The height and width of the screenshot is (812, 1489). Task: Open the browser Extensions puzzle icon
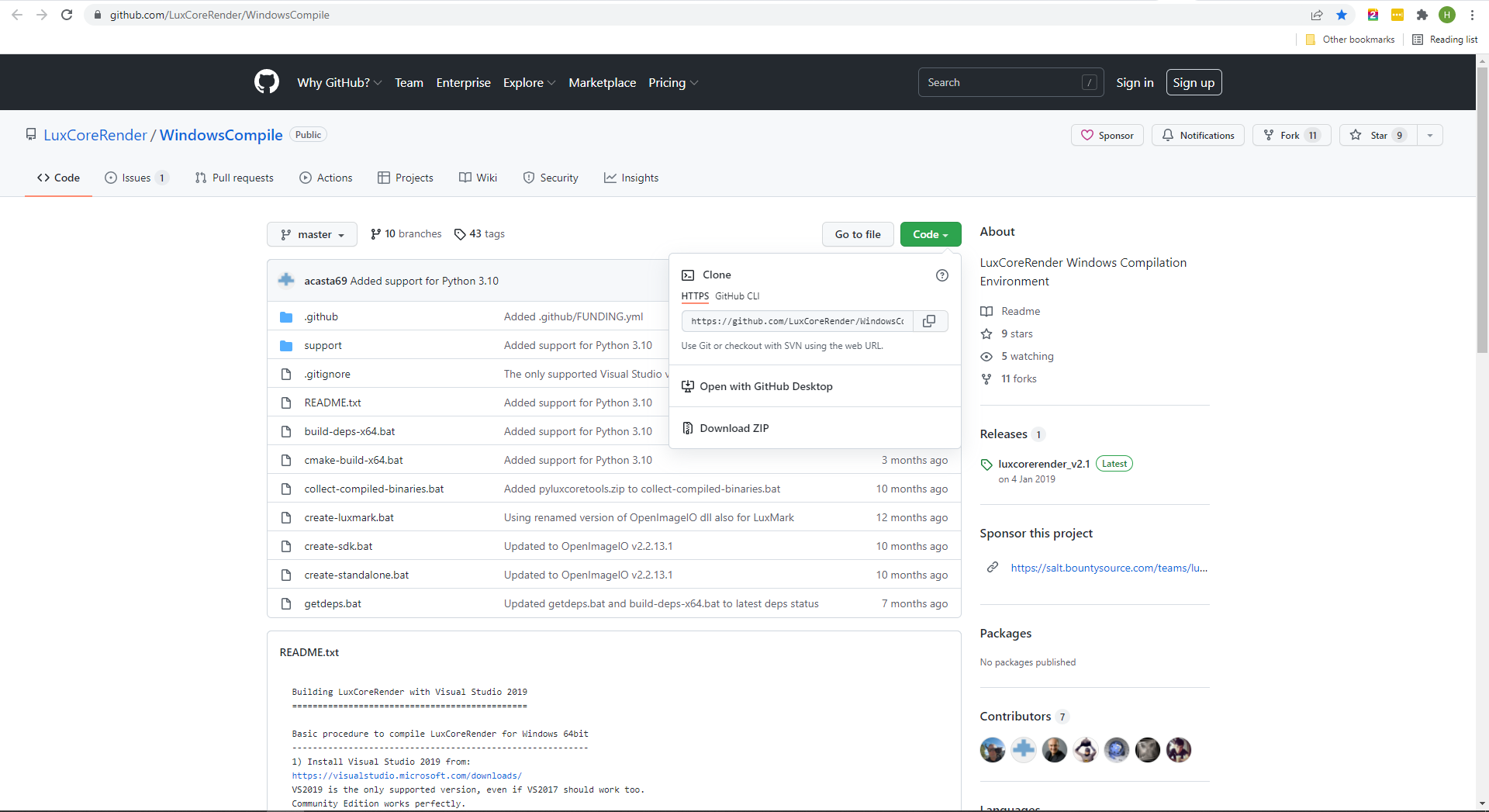point(1422,15)
